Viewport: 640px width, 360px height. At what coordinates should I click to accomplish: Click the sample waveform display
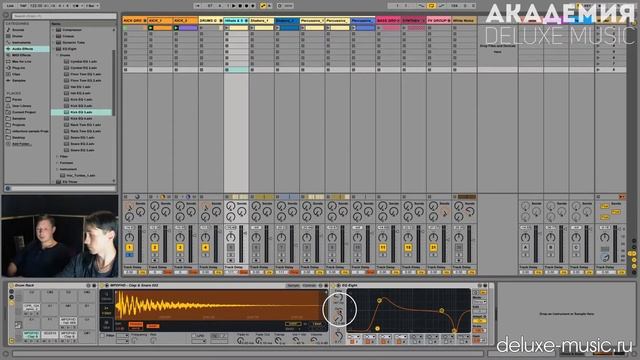220,304
